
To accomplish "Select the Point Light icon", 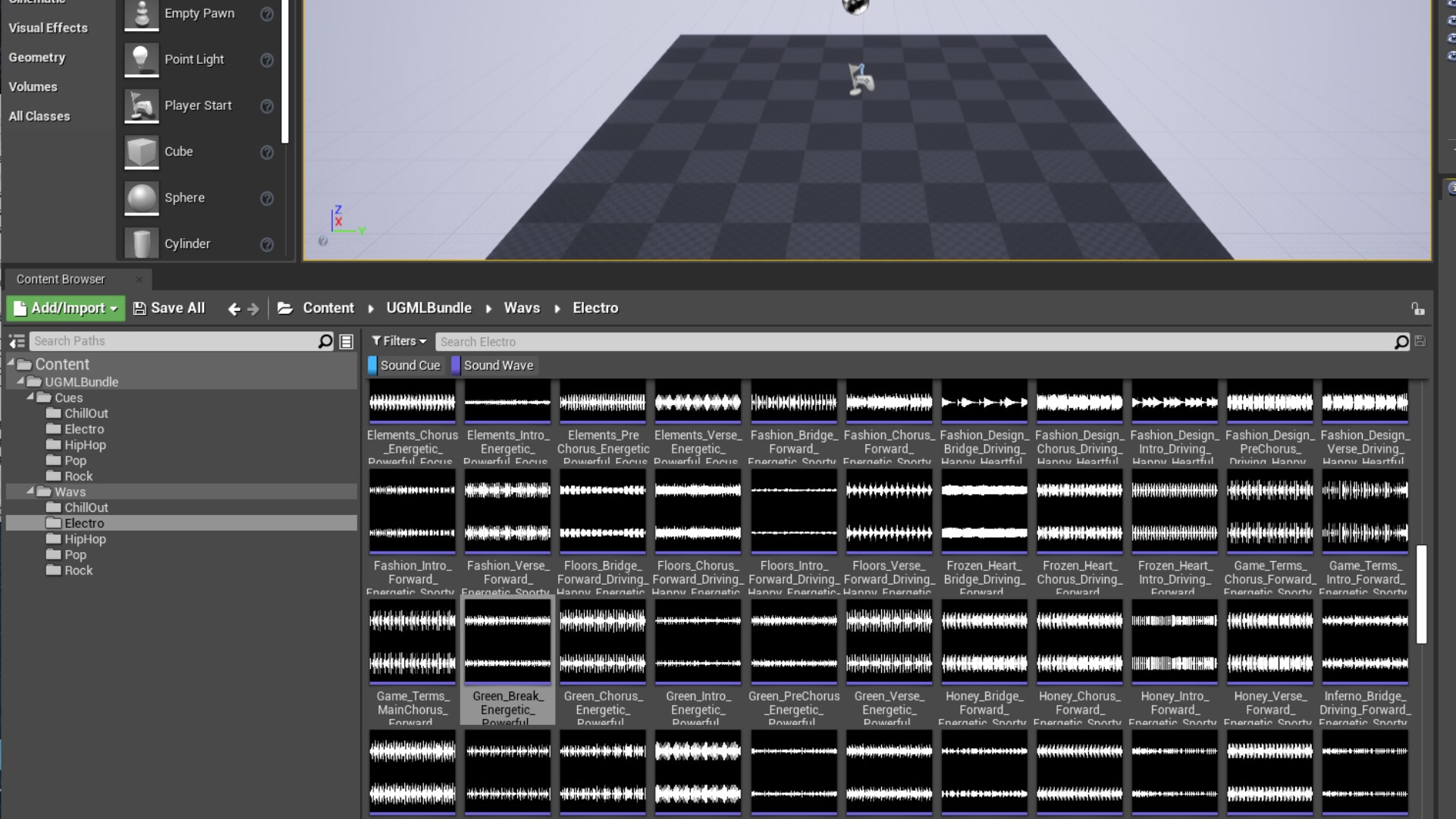I will (141, 59).
